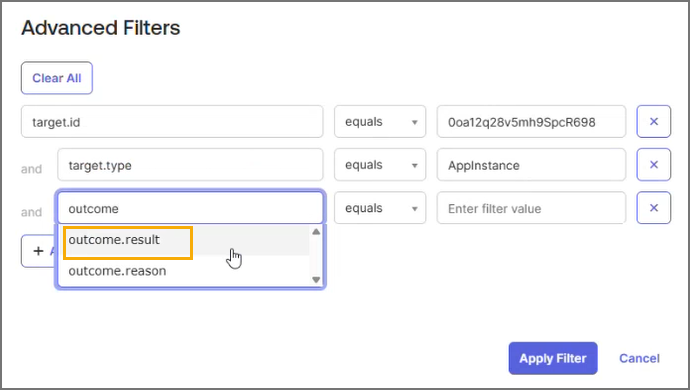Open the equals operator dropdown for outcome
Screen dimensions: 690x390
[x=380, y=208]
